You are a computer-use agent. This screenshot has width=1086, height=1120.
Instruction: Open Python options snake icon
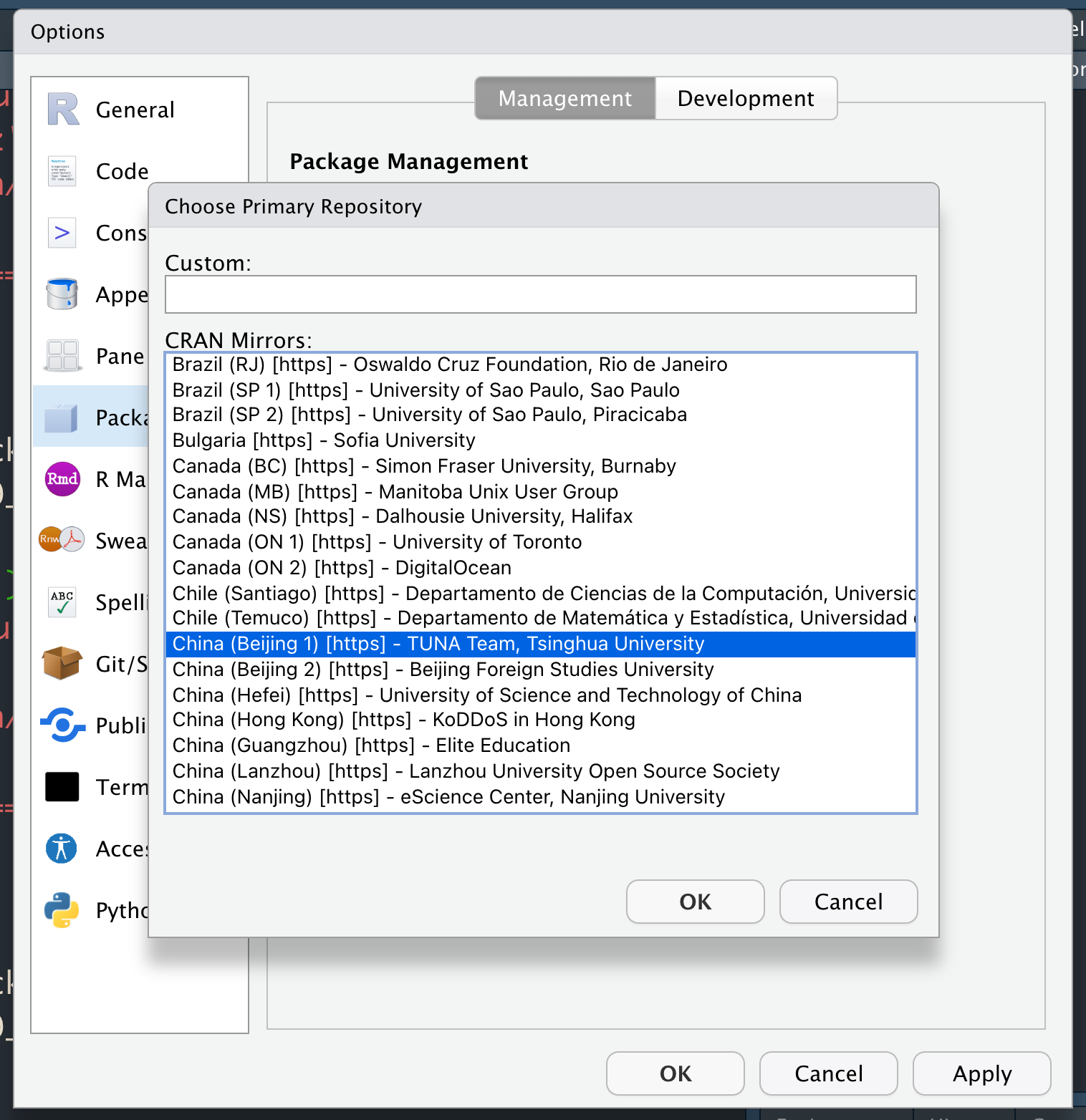[x=62, y=910]
